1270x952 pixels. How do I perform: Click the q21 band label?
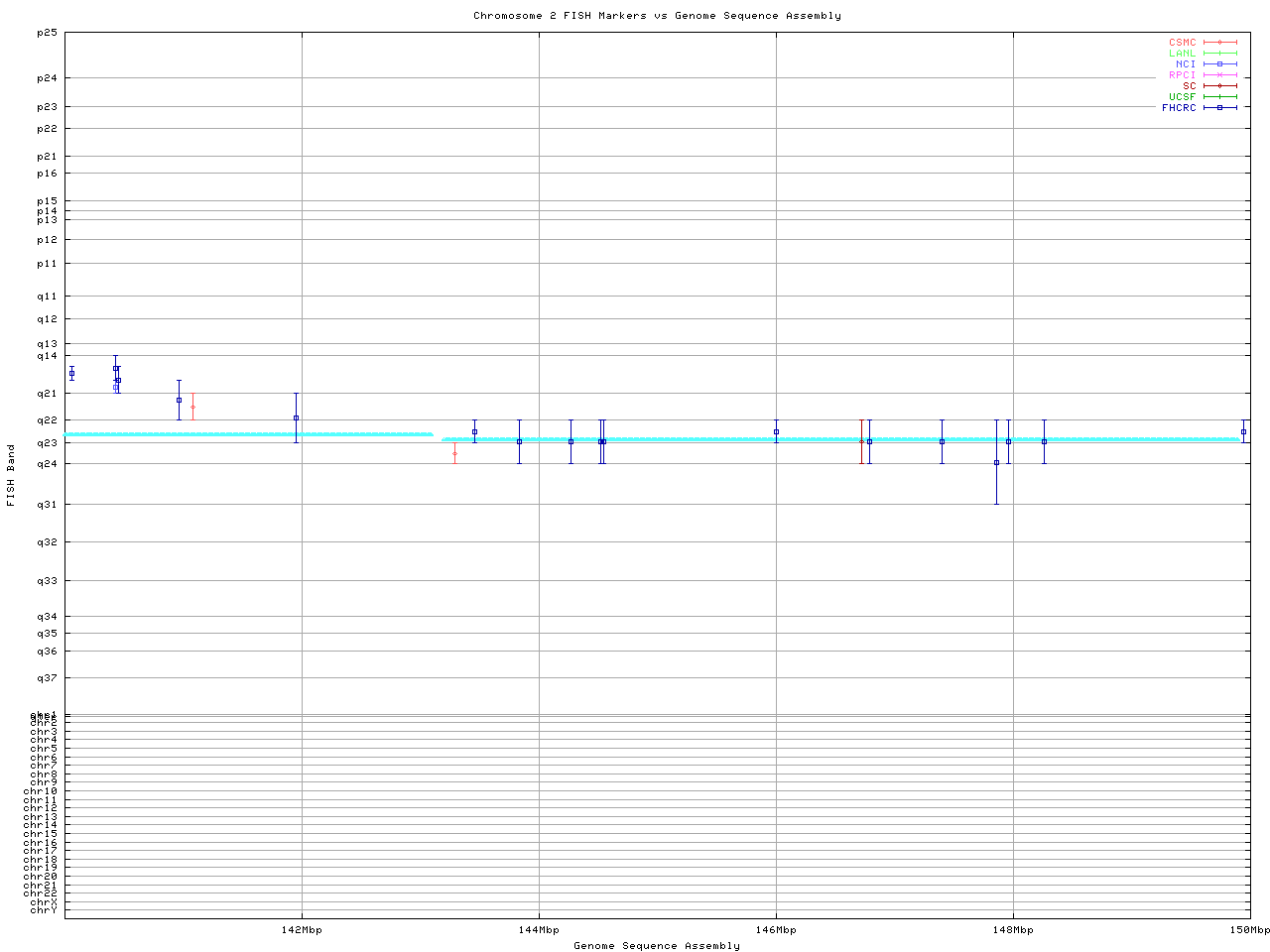(47, 394)
